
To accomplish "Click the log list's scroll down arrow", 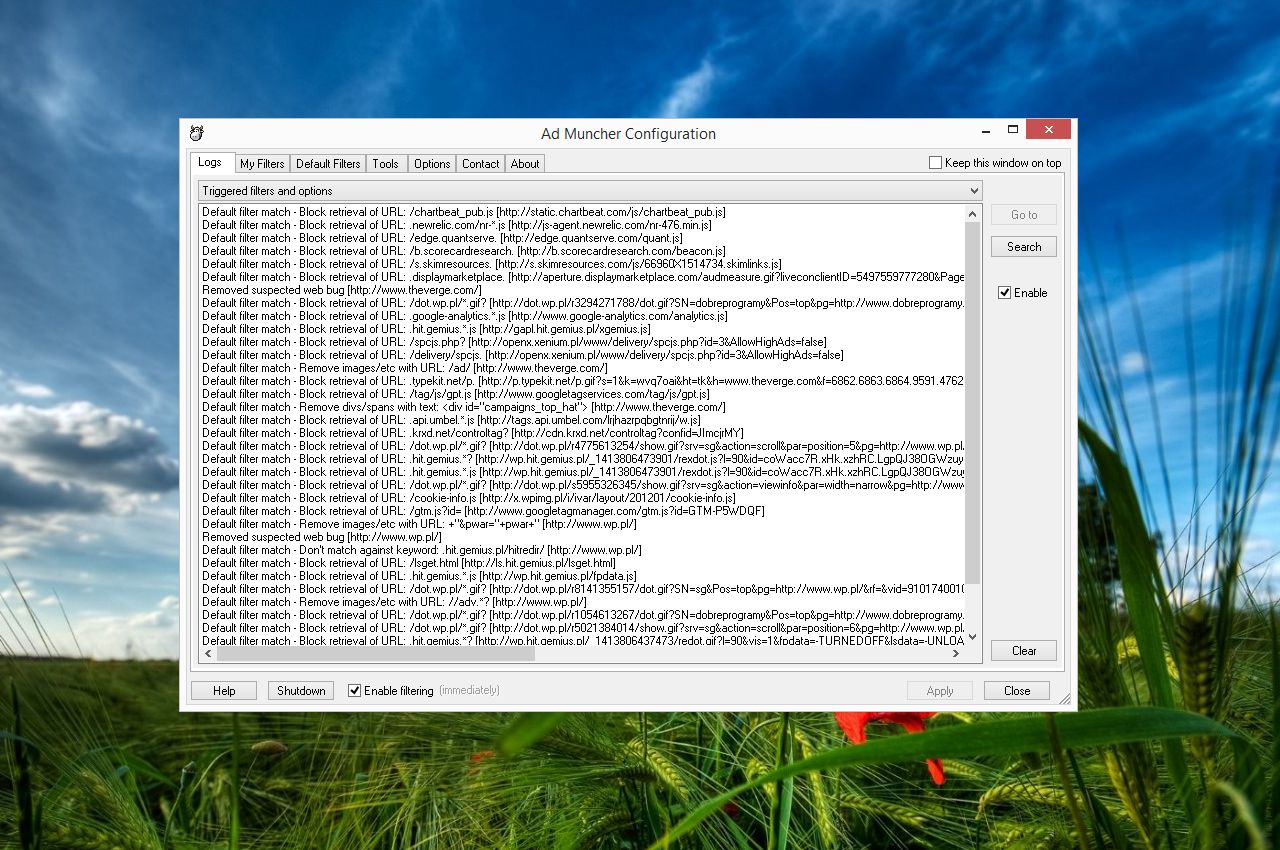I will tap(973, 639).
